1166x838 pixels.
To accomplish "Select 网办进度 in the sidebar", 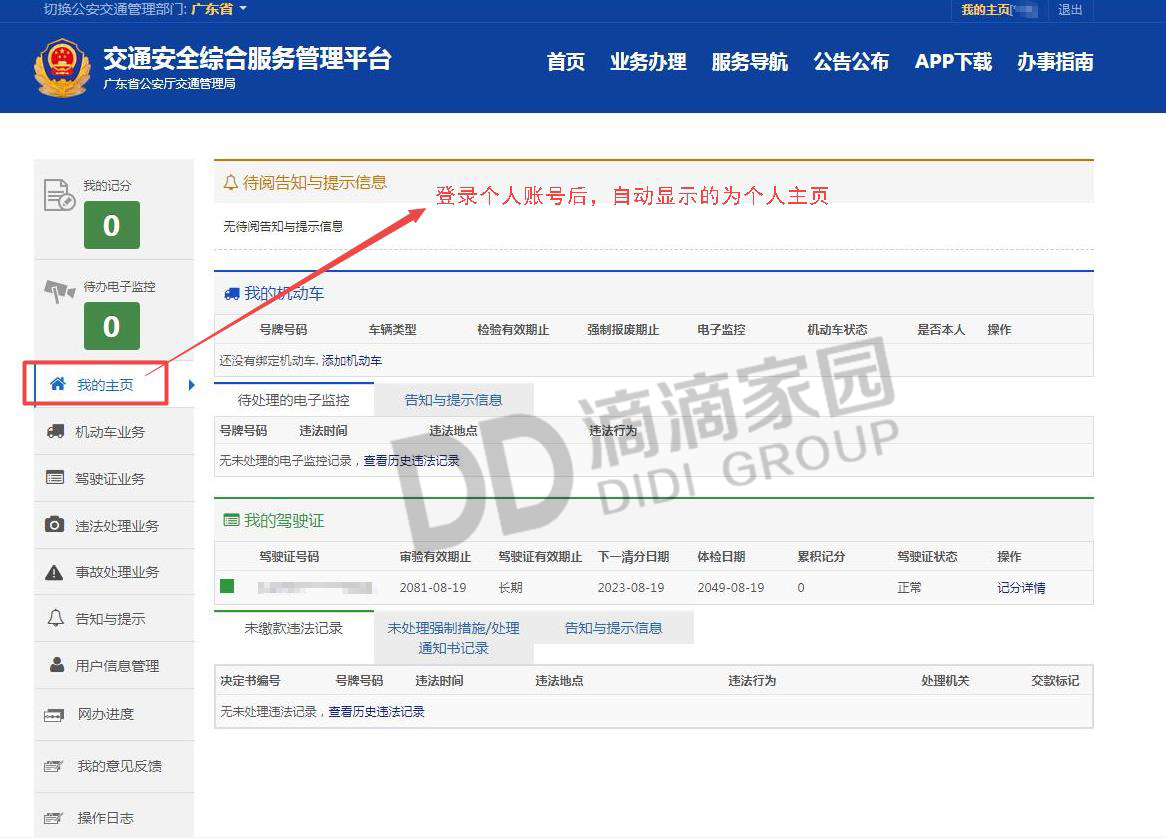I will (x=115, y=714).
